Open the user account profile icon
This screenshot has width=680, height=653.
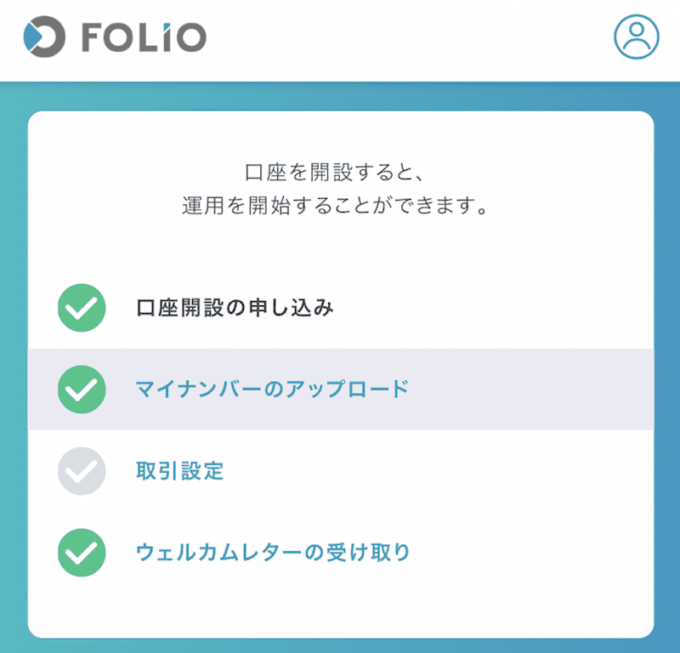pos(636,36)
